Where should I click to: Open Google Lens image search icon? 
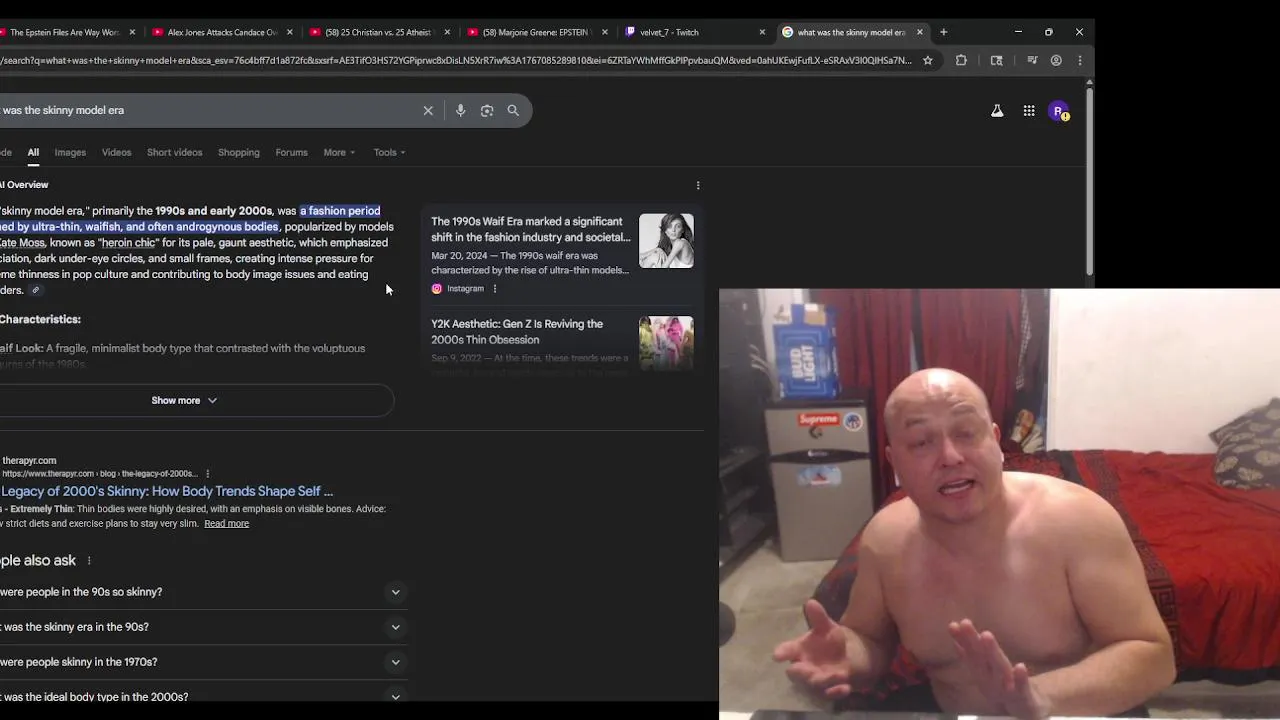point(487,111)
